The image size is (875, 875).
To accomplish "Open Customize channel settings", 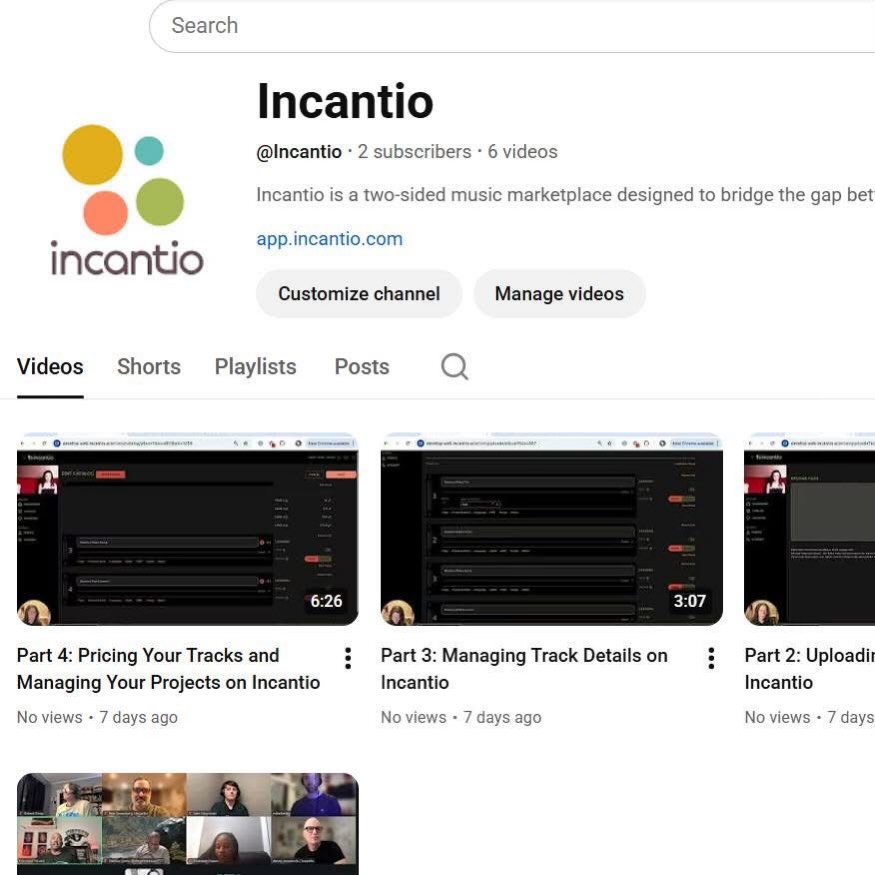I will (x=358, y=293).
